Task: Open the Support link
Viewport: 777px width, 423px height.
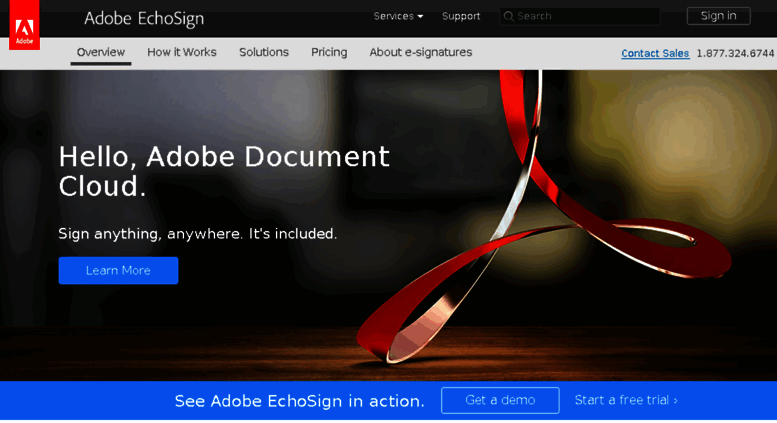Action: pyautogui.click(x=461, y=16)
